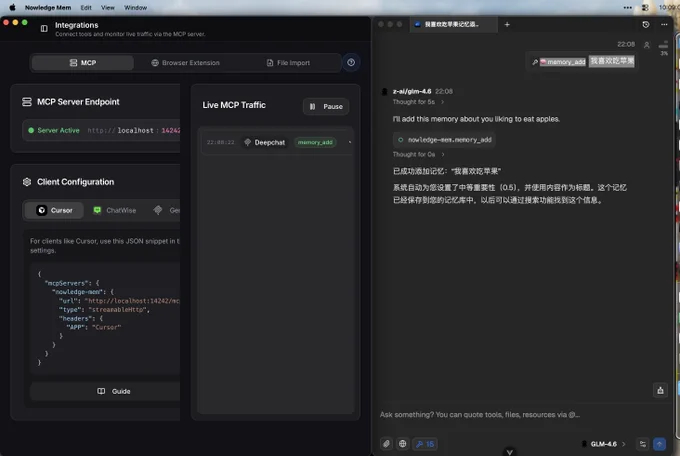
Task: Switch to the File Import tab
Action: 288,63
